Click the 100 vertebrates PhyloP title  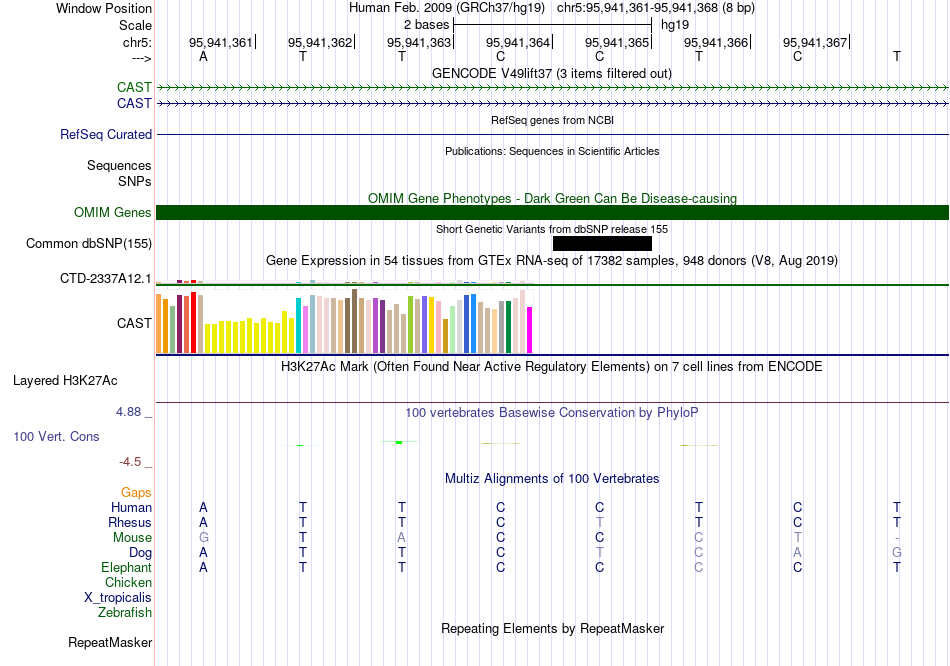click(x=552, y=413)
